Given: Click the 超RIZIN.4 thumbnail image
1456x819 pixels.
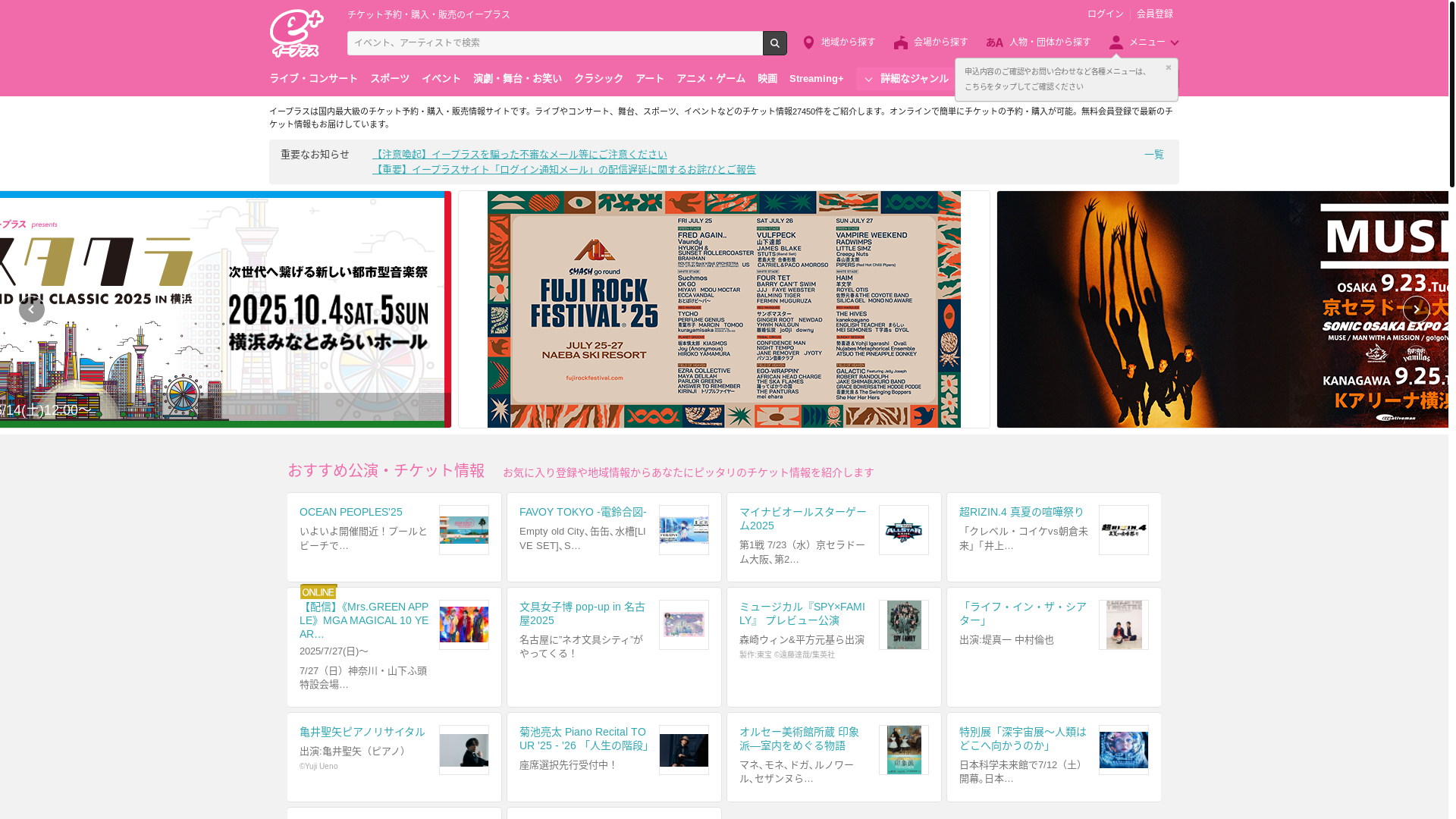Looking at the screenshot, I should pyautogui.click(x=1124, y=530).
